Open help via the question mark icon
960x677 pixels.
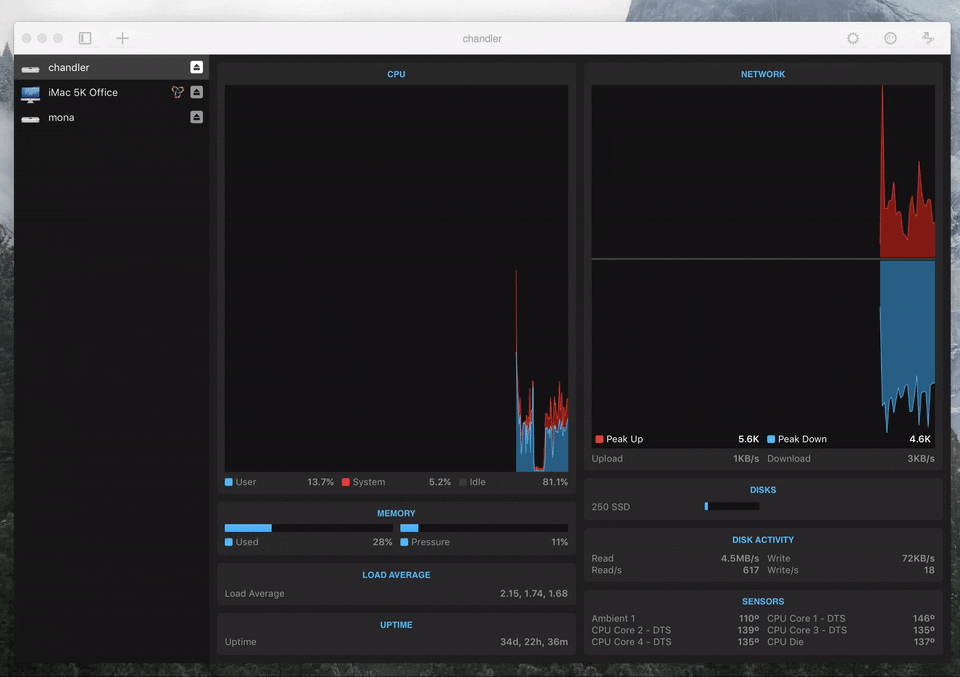click(x=889, y=38)
